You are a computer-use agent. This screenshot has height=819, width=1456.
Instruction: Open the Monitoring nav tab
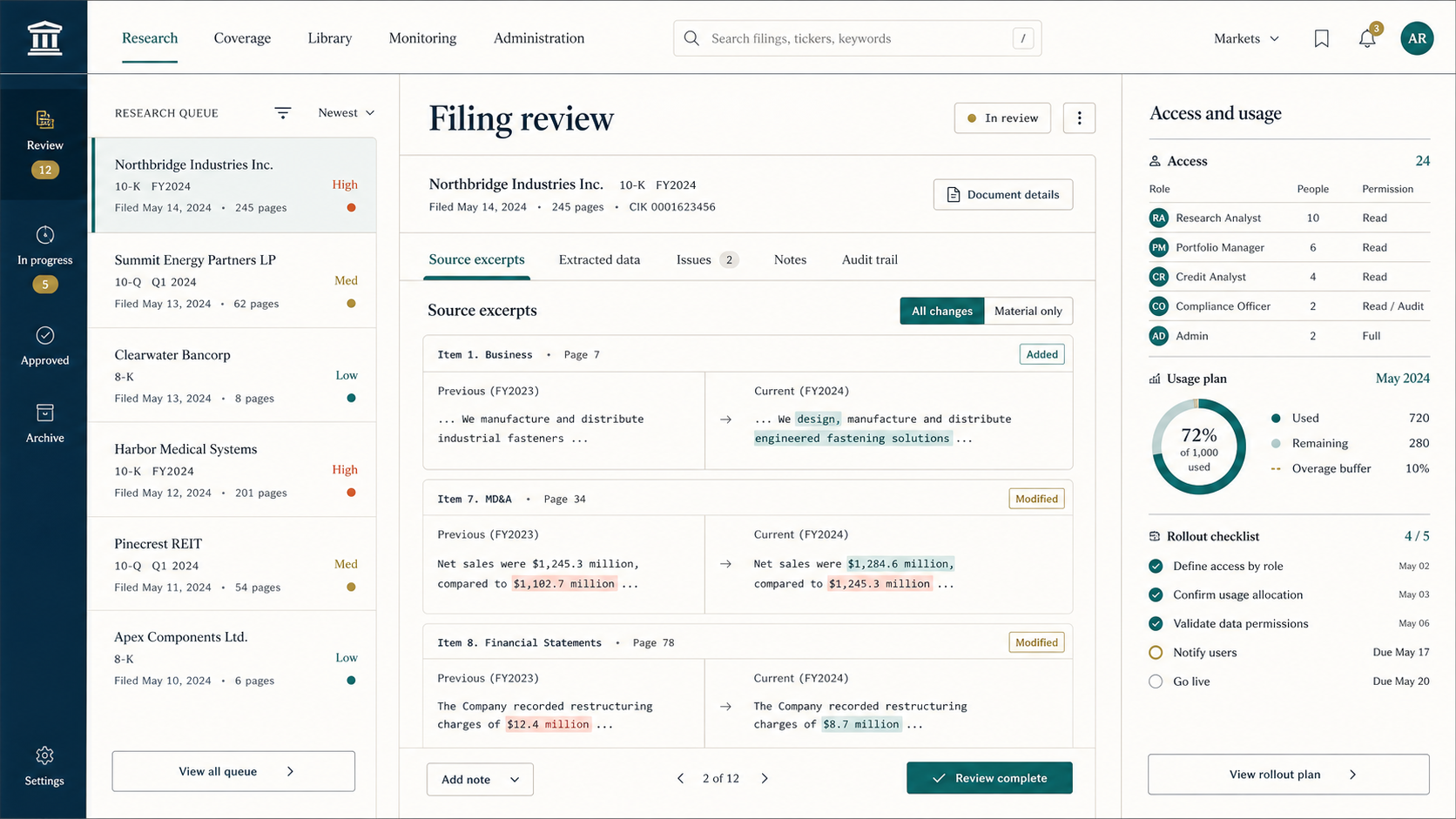(422, 38)
